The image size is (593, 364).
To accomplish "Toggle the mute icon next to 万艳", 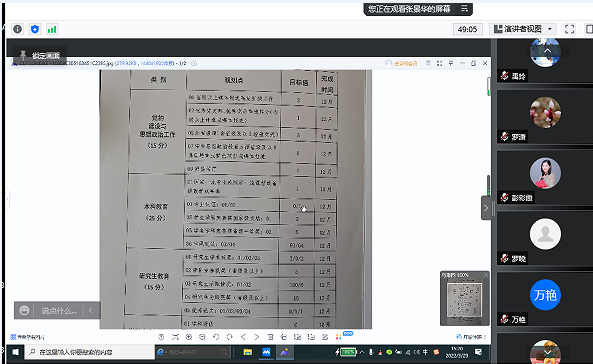I will click(504, 319).
